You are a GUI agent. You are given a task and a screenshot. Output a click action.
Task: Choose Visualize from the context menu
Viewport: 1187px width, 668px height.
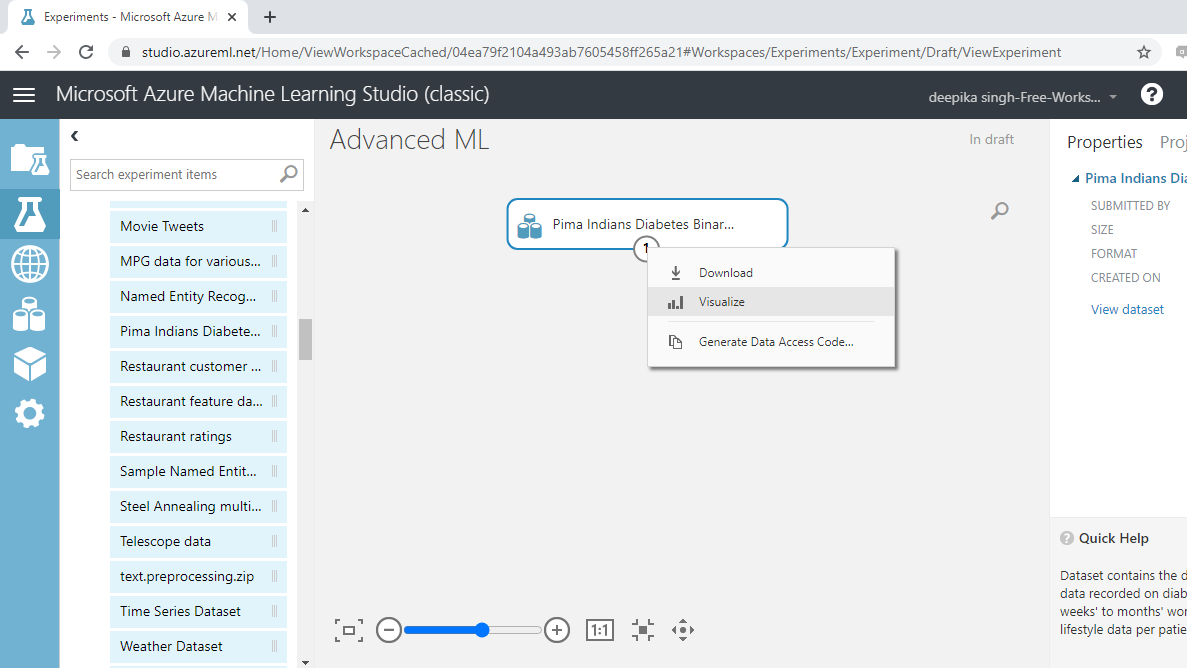(x=771, y=301)
